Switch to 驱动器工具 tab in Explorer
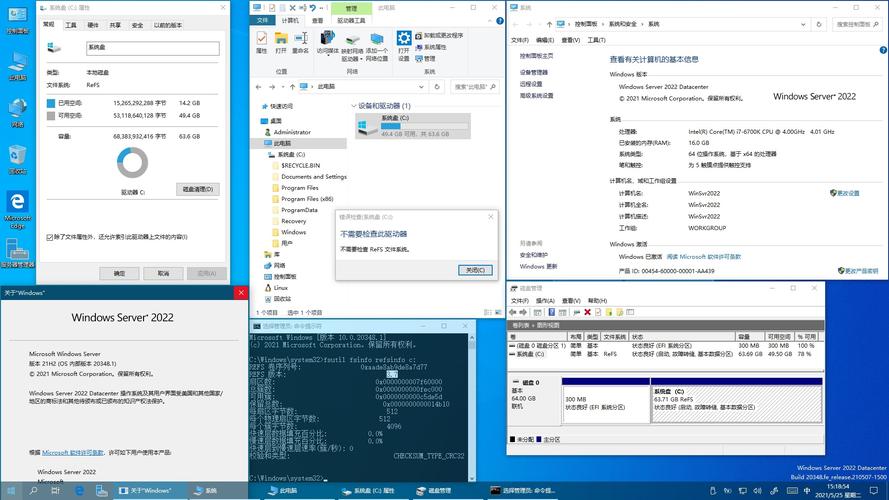 click(351, 20)
